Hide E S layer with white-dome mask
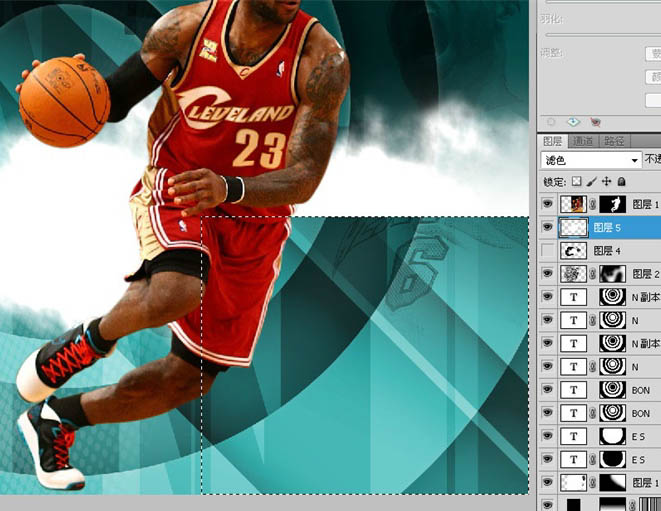The height and width of the screenshot is (511, 661). pos(547,436)
